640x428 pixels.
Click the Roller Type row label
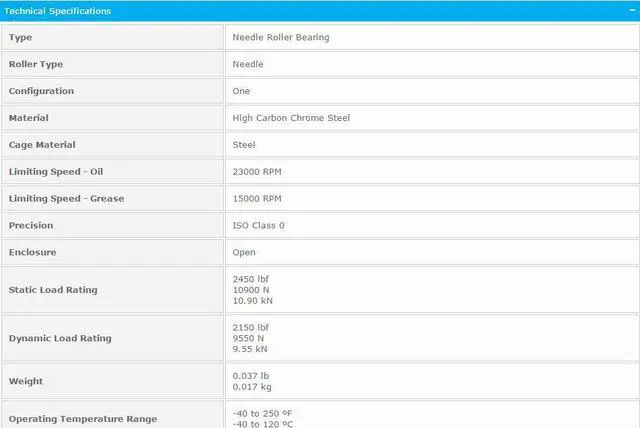(36, 64)
